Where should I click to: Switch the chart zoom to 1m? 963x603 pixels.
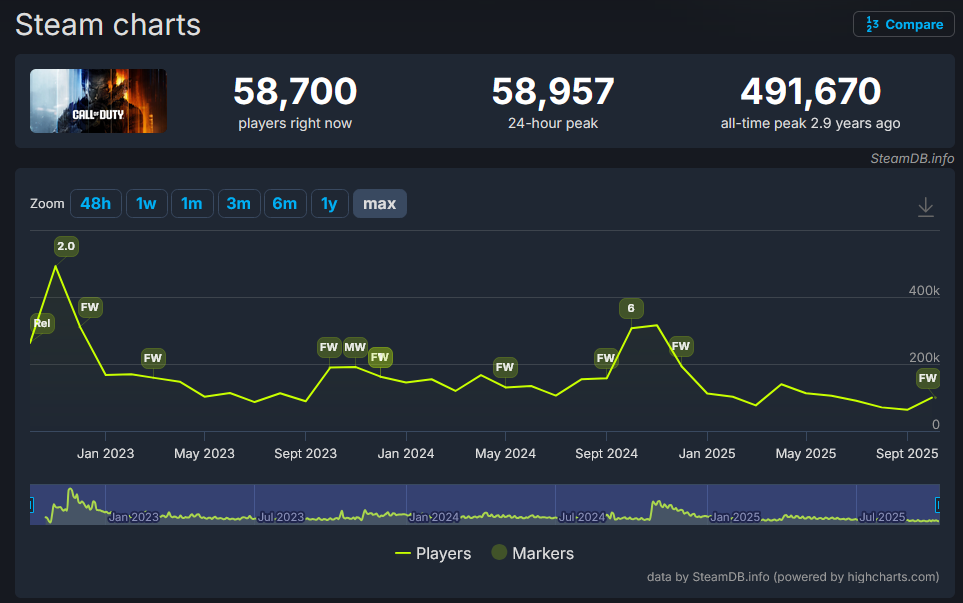(191, 204)
